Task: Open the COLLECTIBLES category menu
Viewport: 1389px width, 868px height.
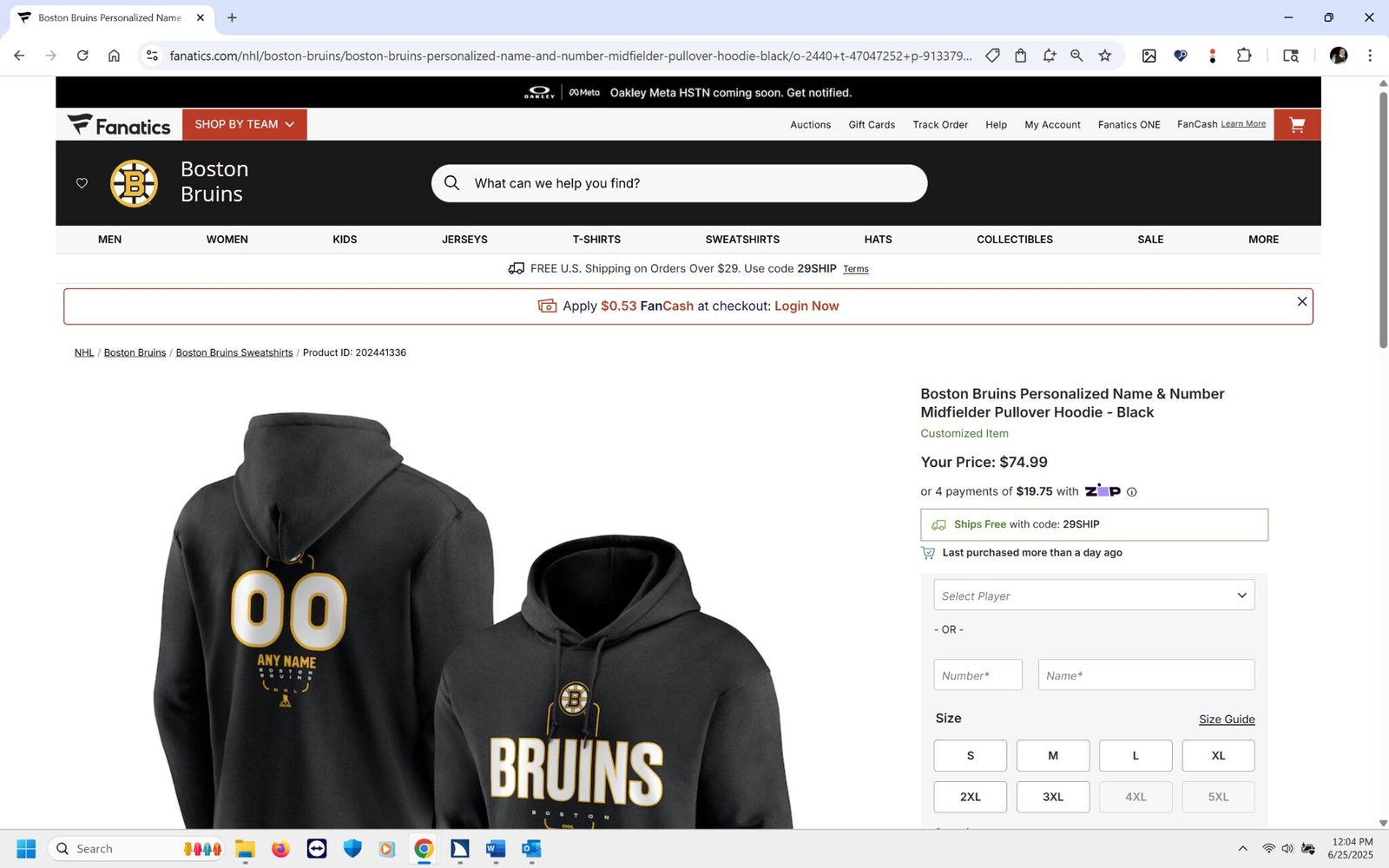Action: click(x=1015, y=240)
